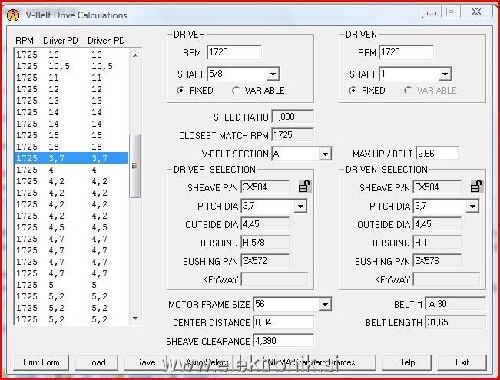Image resolution: width=500 pixels, height=380 pixels.
Task: Click the Driver Outside Dia field
Action: coord(265,224)
